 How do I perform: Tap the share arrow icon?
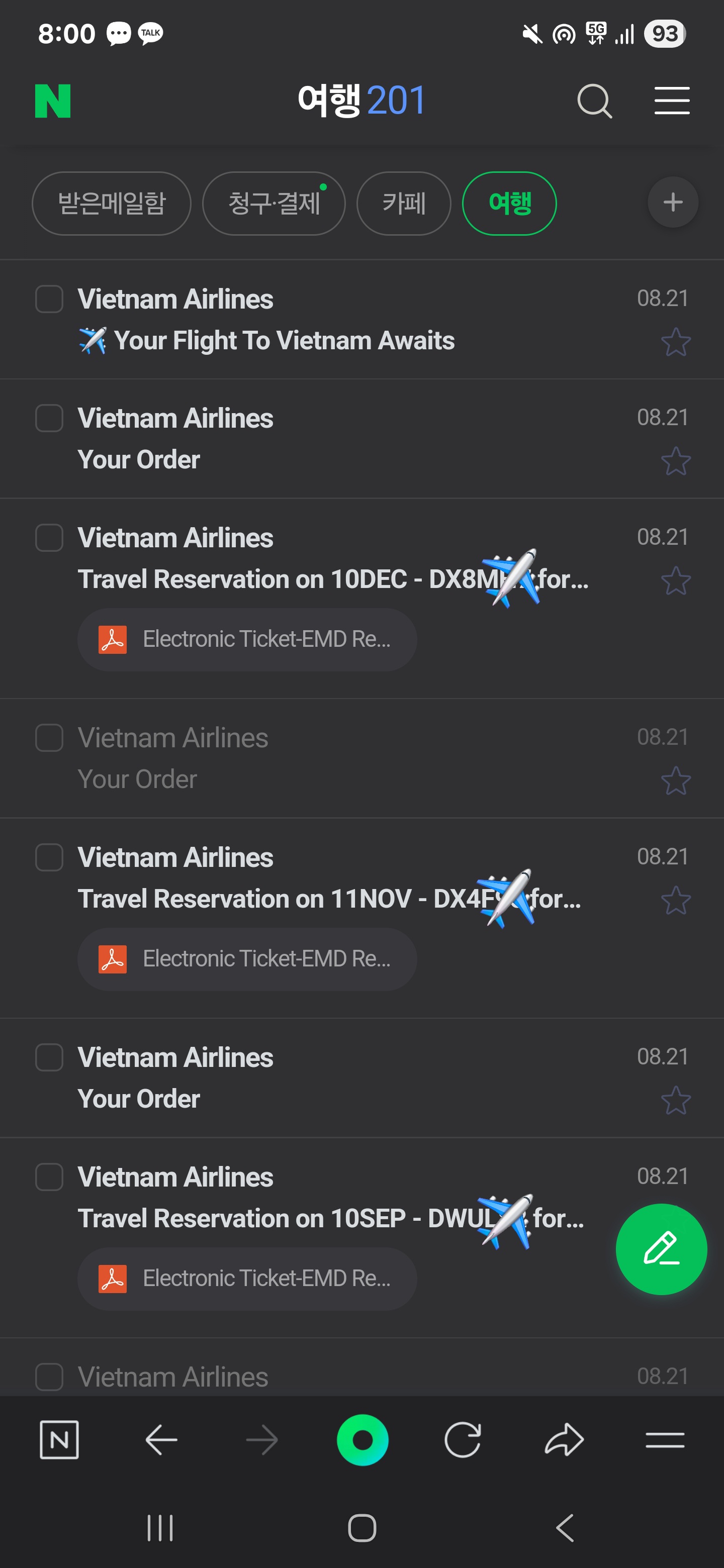point(564,1439)
